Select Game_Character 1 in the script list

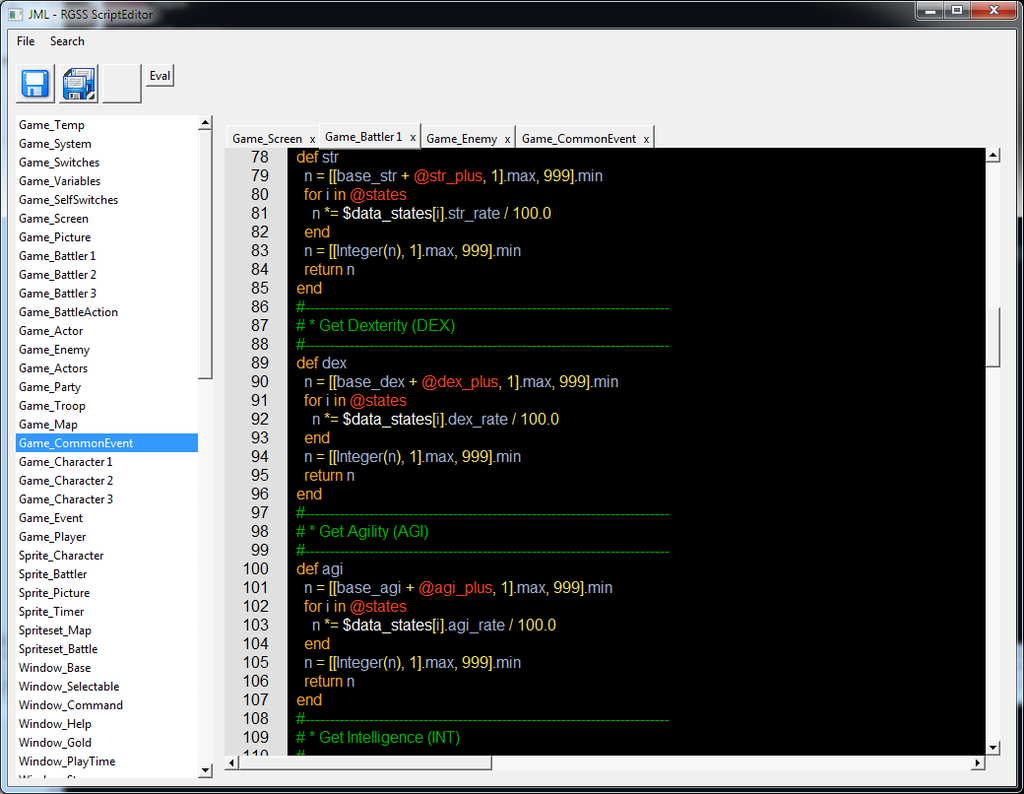[106, 462]
